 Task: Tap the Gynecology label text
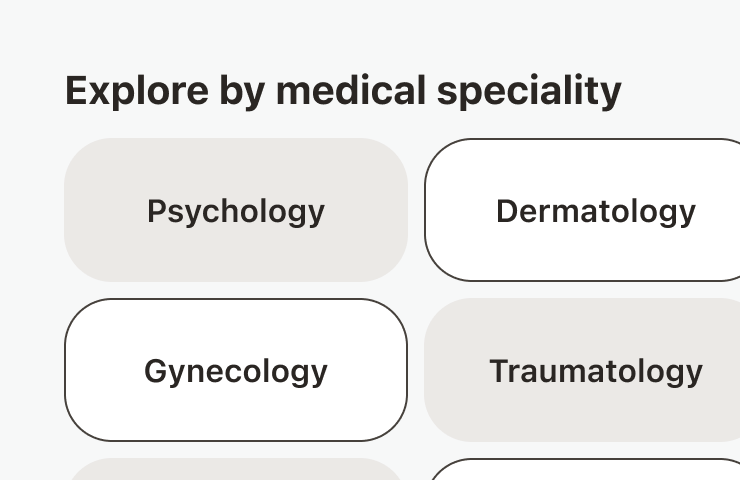[236, 371]
